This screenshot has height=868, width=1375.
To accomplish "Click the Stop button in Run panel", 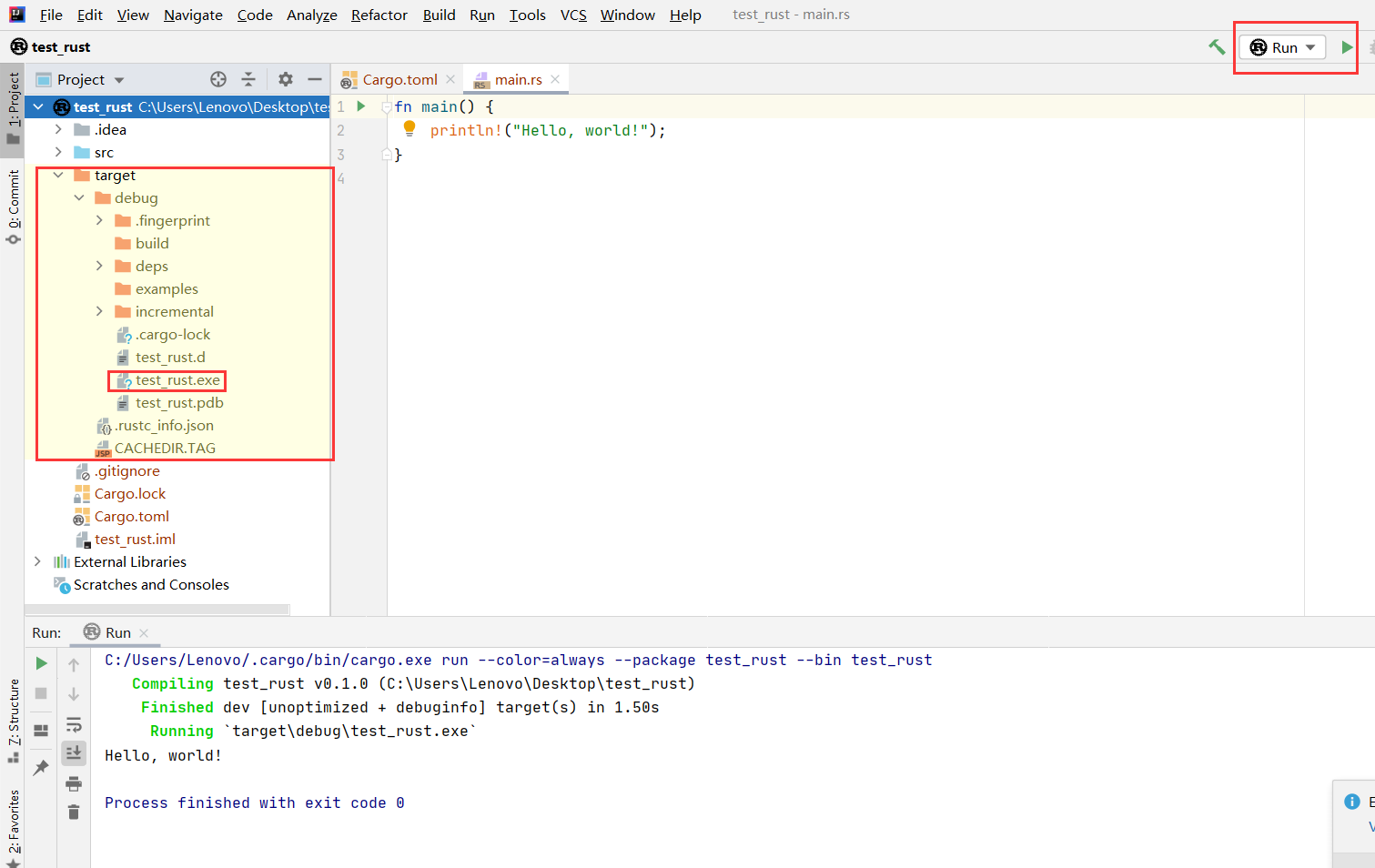I will [41, 693].
